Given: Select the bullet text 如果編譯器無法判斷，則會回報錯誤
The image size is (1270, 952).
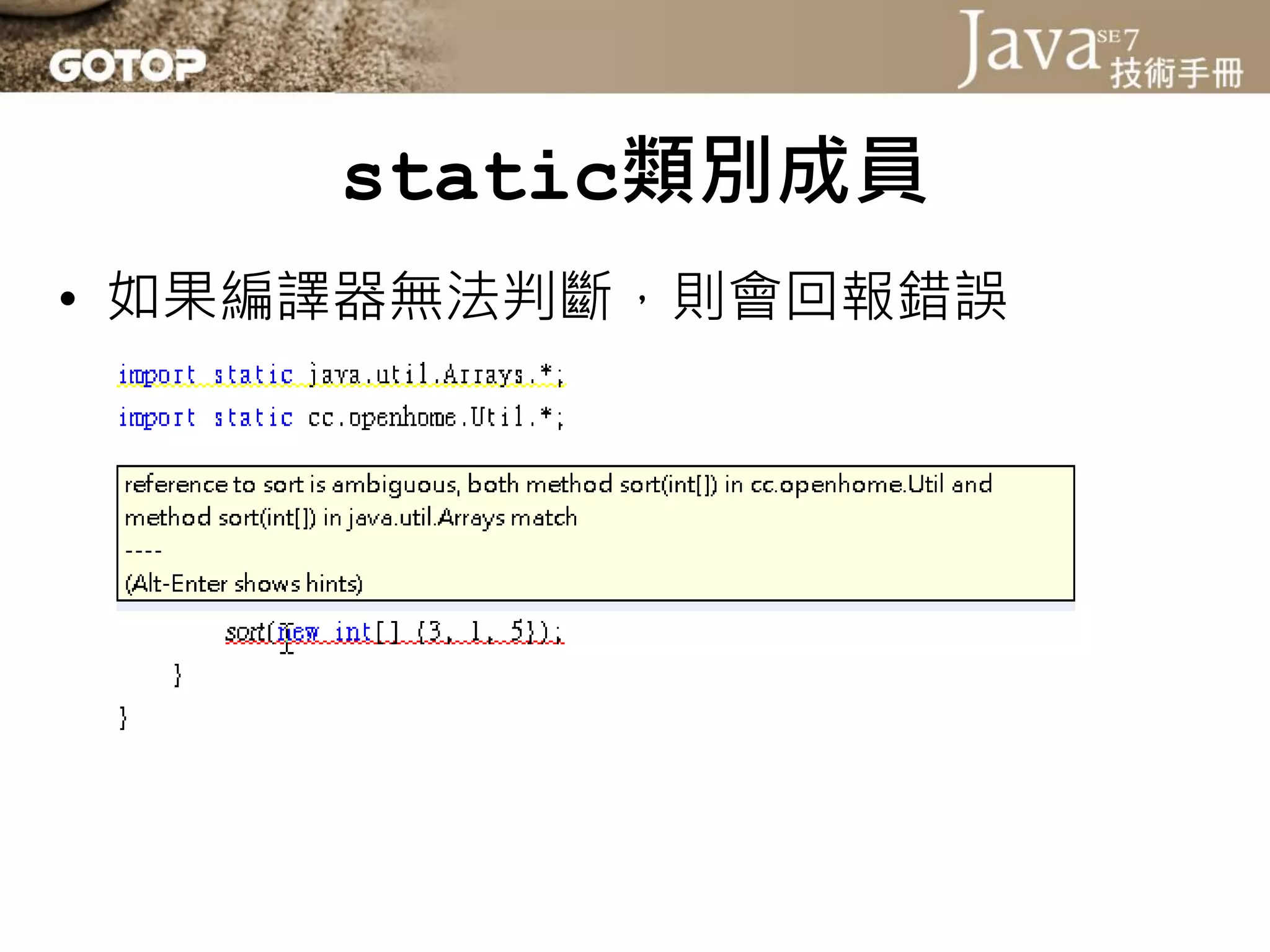Looking at the screenshot, I should (x=557, y=296).
